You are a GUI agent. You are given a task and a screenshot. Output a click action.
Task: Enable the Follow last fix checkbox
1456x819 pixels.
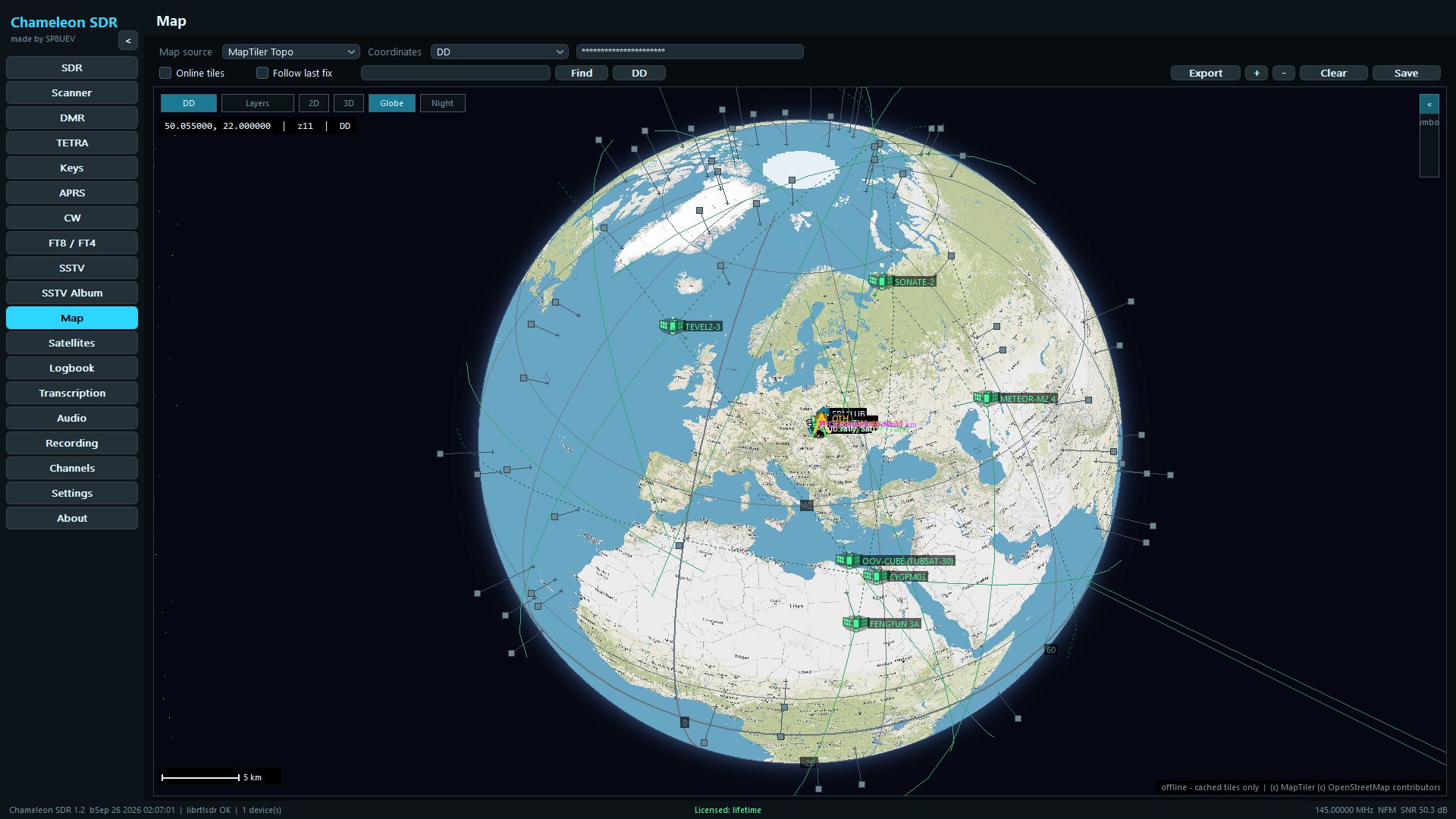(262, 73)
